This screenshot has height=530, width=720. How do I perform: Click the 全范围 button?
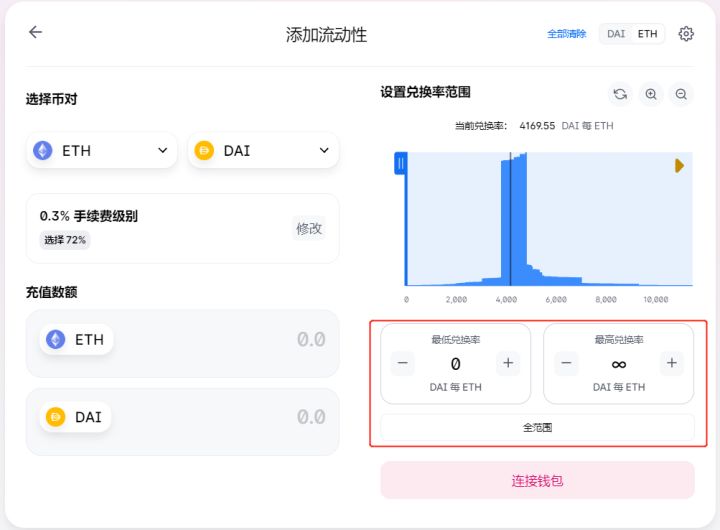tap(537, 428)
